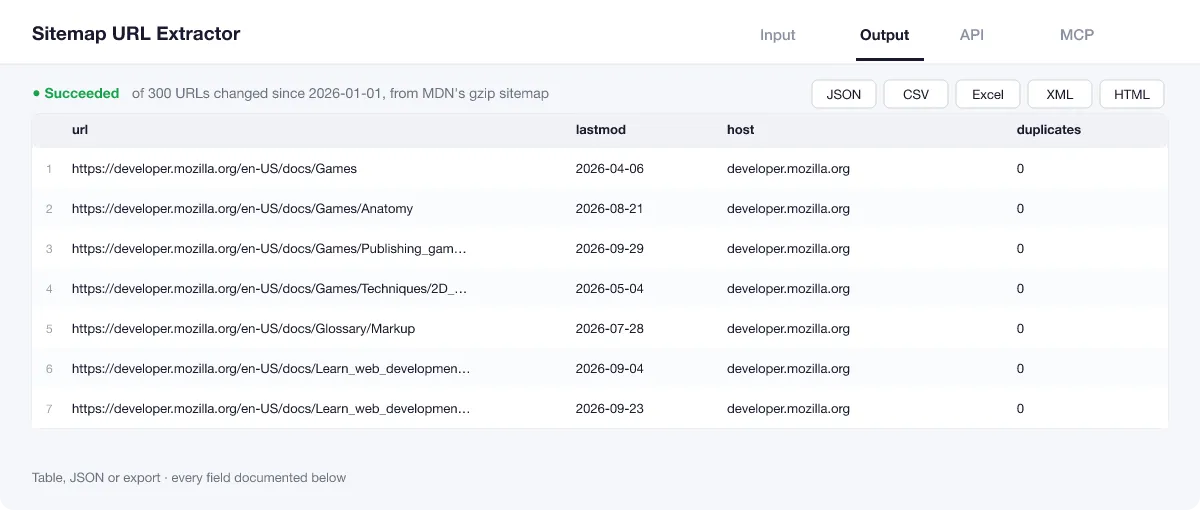Export results as CSV
Viewport: 1200px width, 510px height.
[916, 94]
